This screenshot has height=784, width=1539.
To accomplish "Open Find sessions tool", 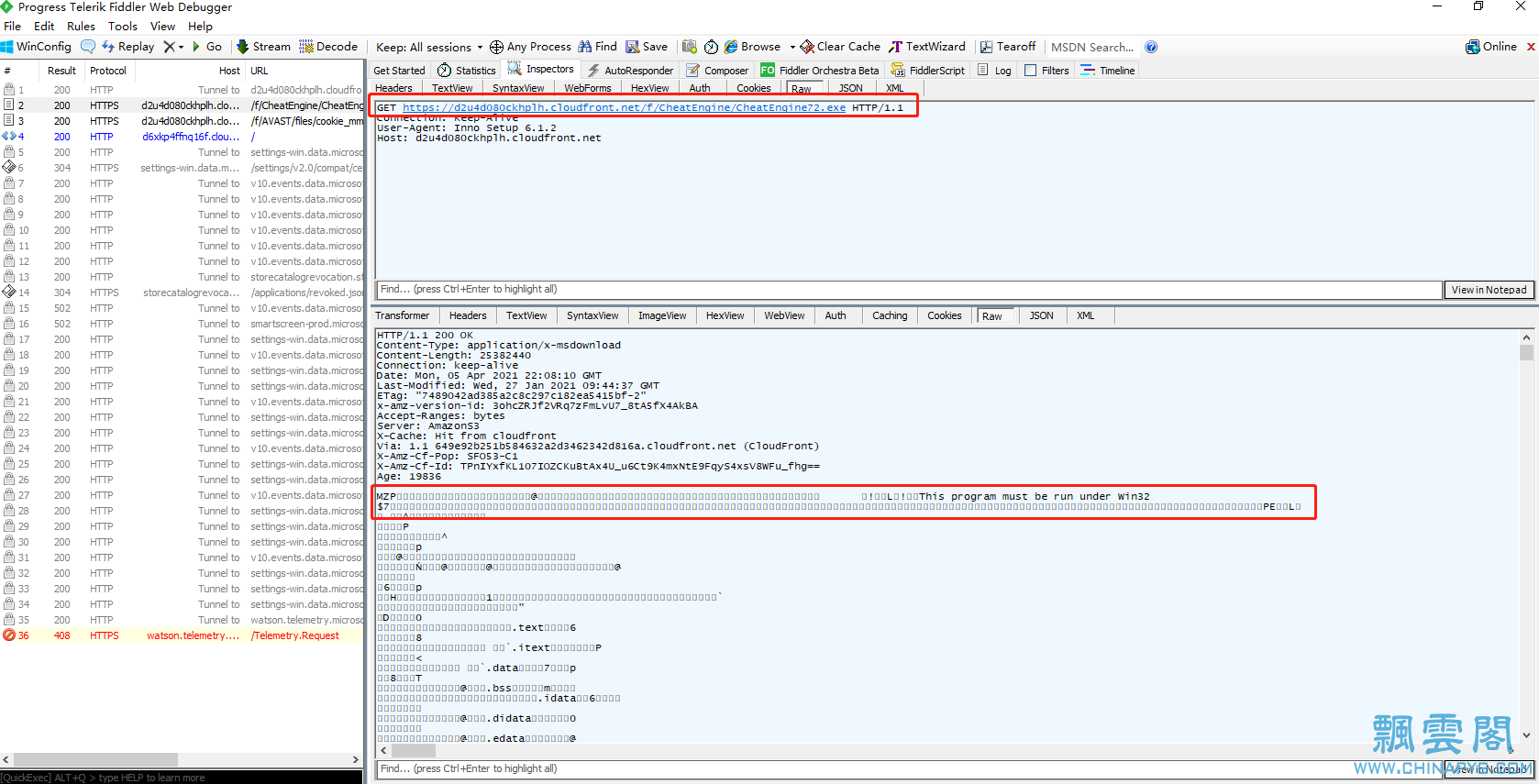I will pyautogui.click(x=597, y=47).
